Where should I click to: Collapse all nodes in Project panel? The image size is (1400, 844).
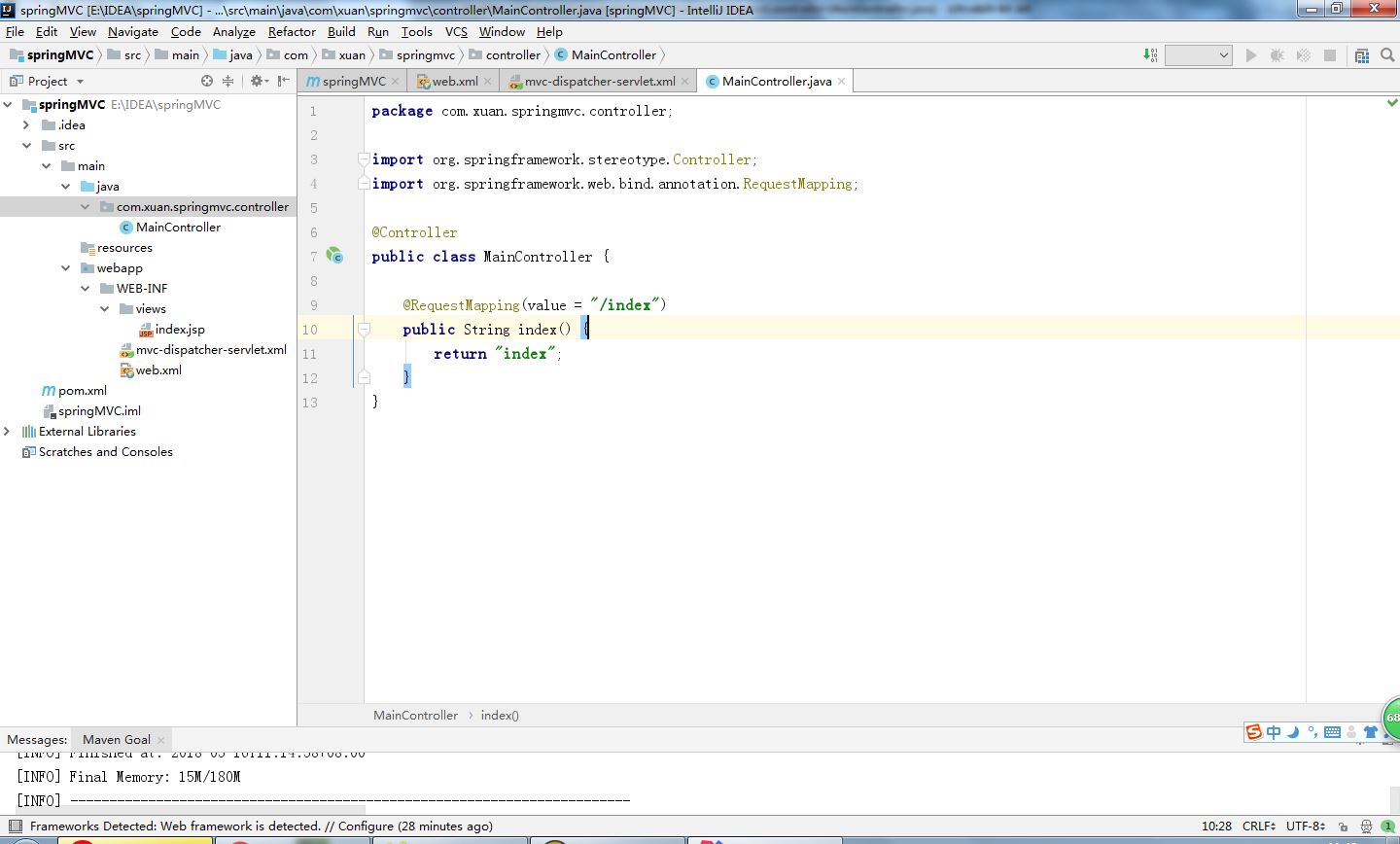pyautogui.click(x=227, y=81)
